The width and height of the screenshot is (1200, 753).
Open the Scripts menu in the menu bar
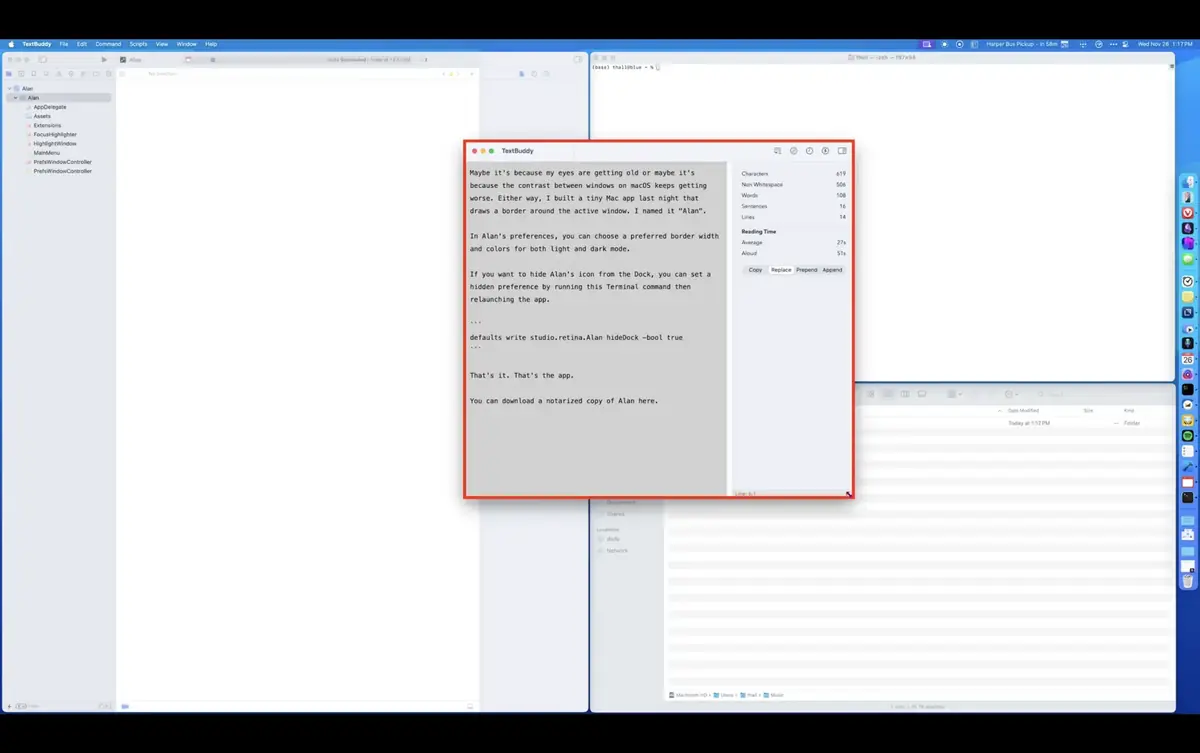point(138,44)
